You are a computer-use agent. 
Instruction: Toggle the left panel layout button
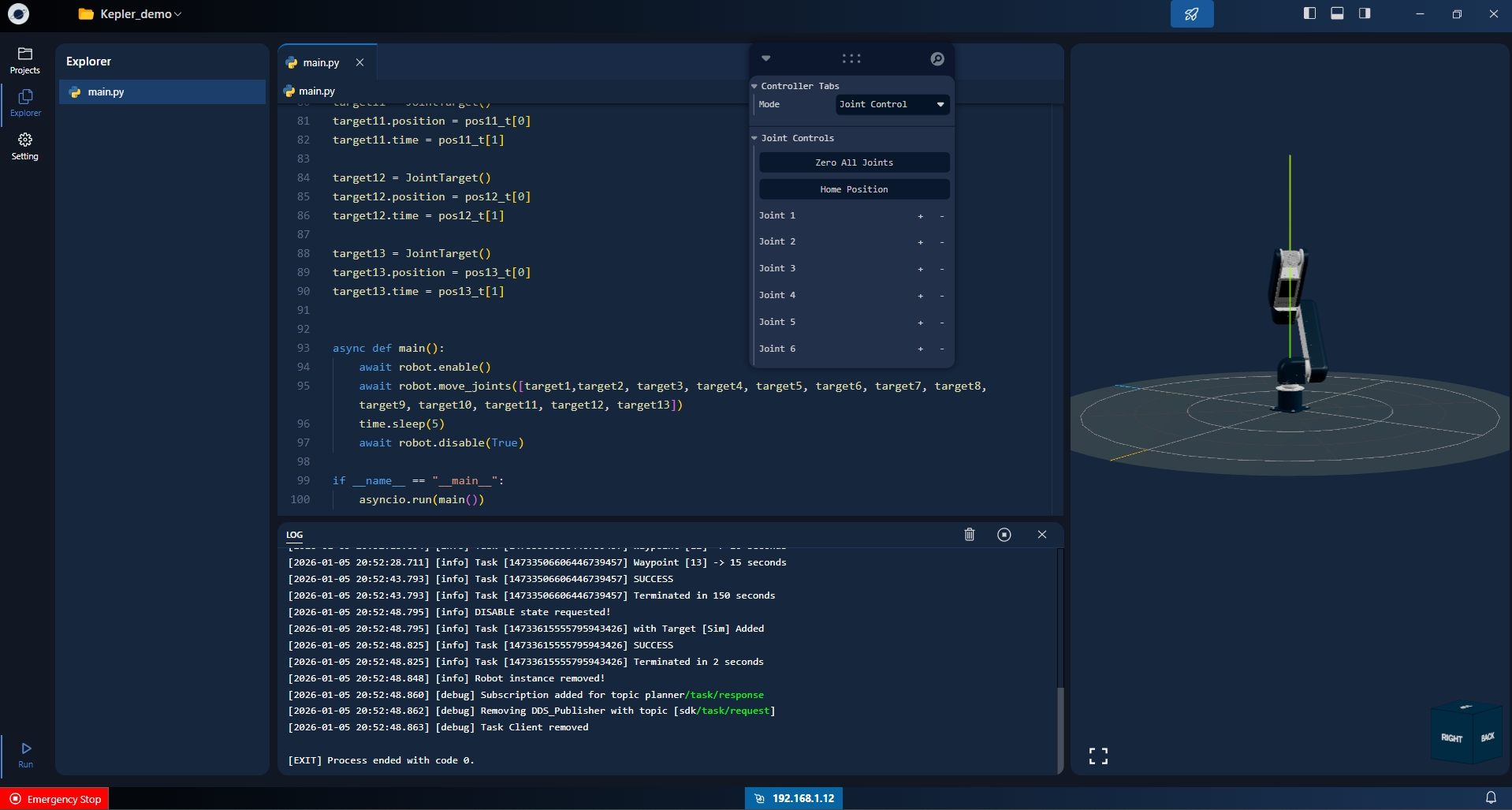(x=1309, y=13)
